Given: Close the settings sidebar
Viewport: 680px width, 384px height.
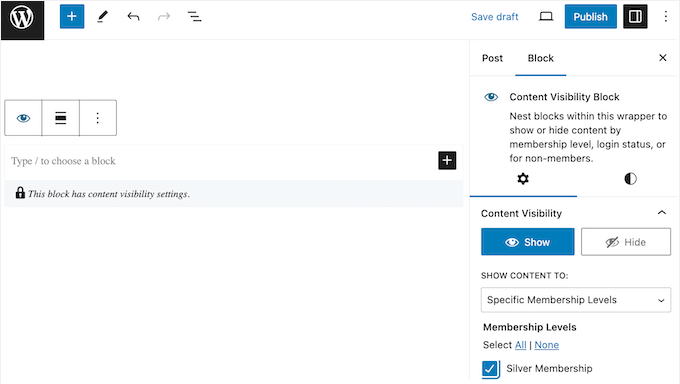Looking at the screenshot, I should tap(663, 58).
